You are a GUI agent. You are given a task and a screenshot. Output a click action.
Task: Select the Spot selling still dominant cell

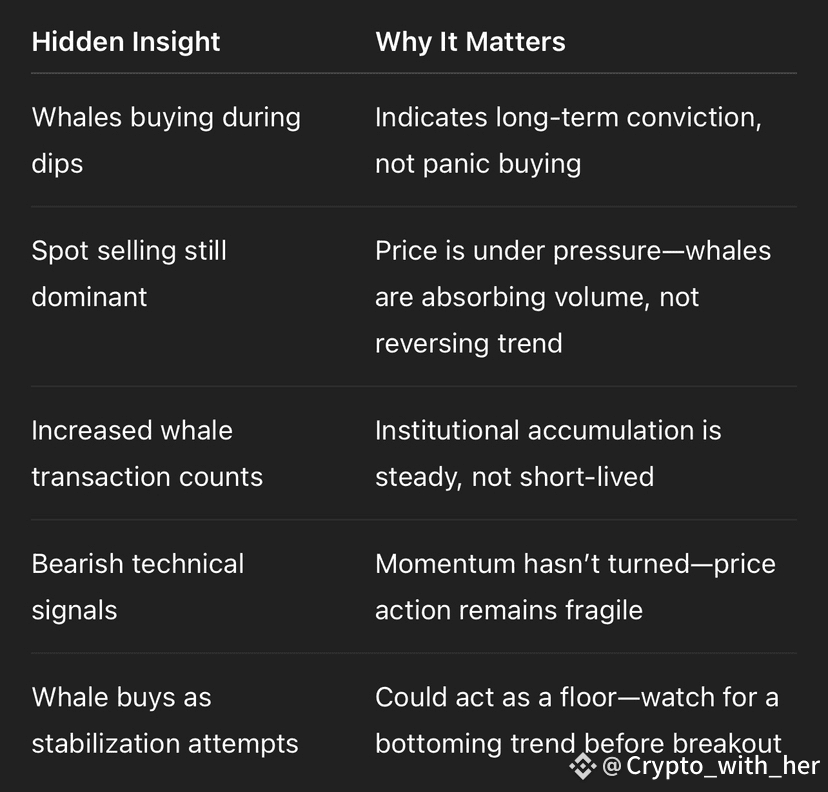[129, 274]
